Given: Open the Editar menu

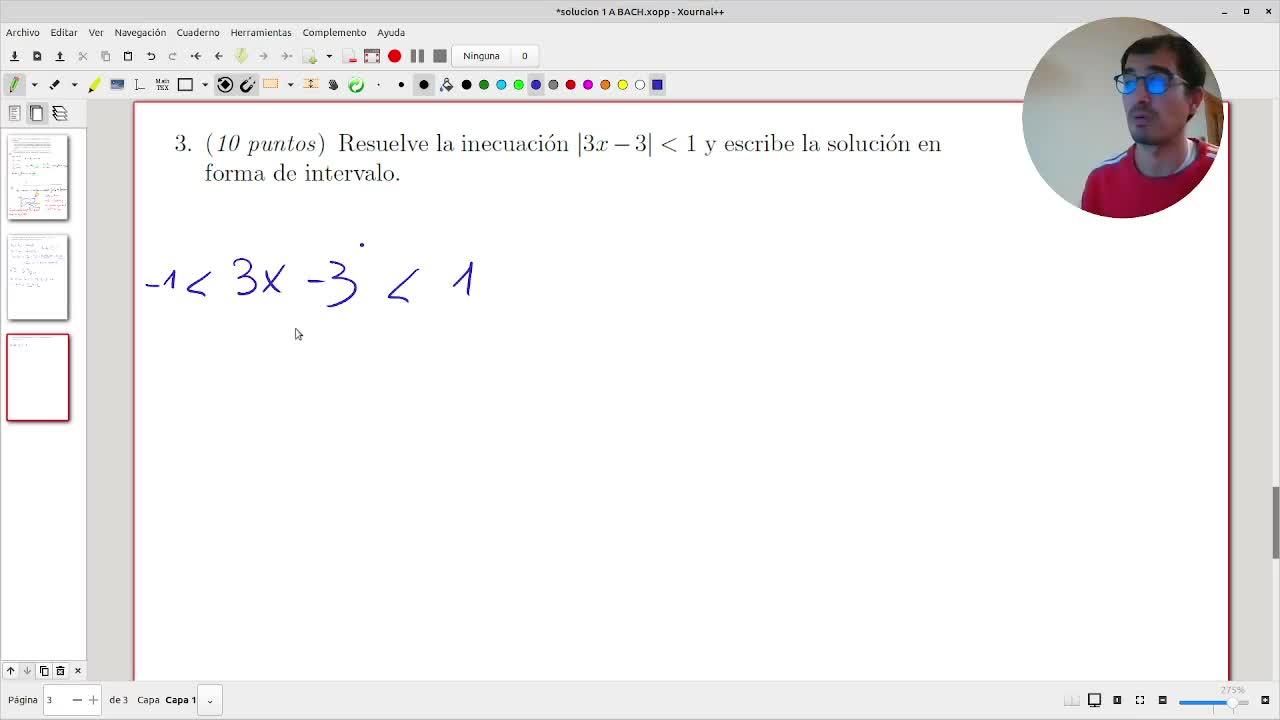Looking at the screenshot, I should [64, 32].
